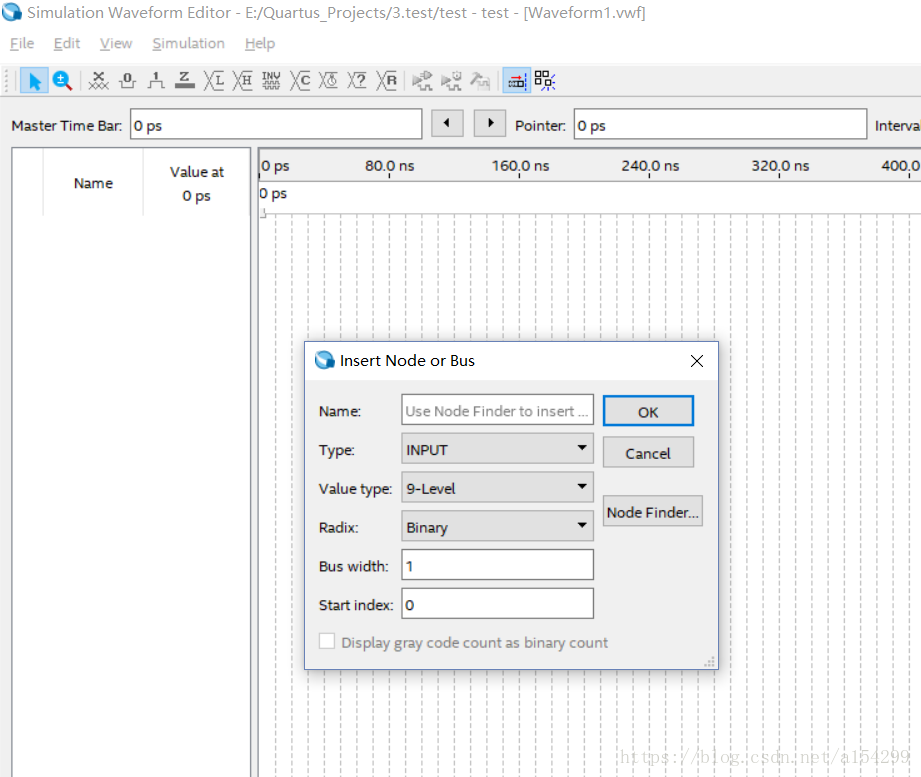Click the 240.0 ns ruler mark
The image size is (921, 777).
click(650, 166)
